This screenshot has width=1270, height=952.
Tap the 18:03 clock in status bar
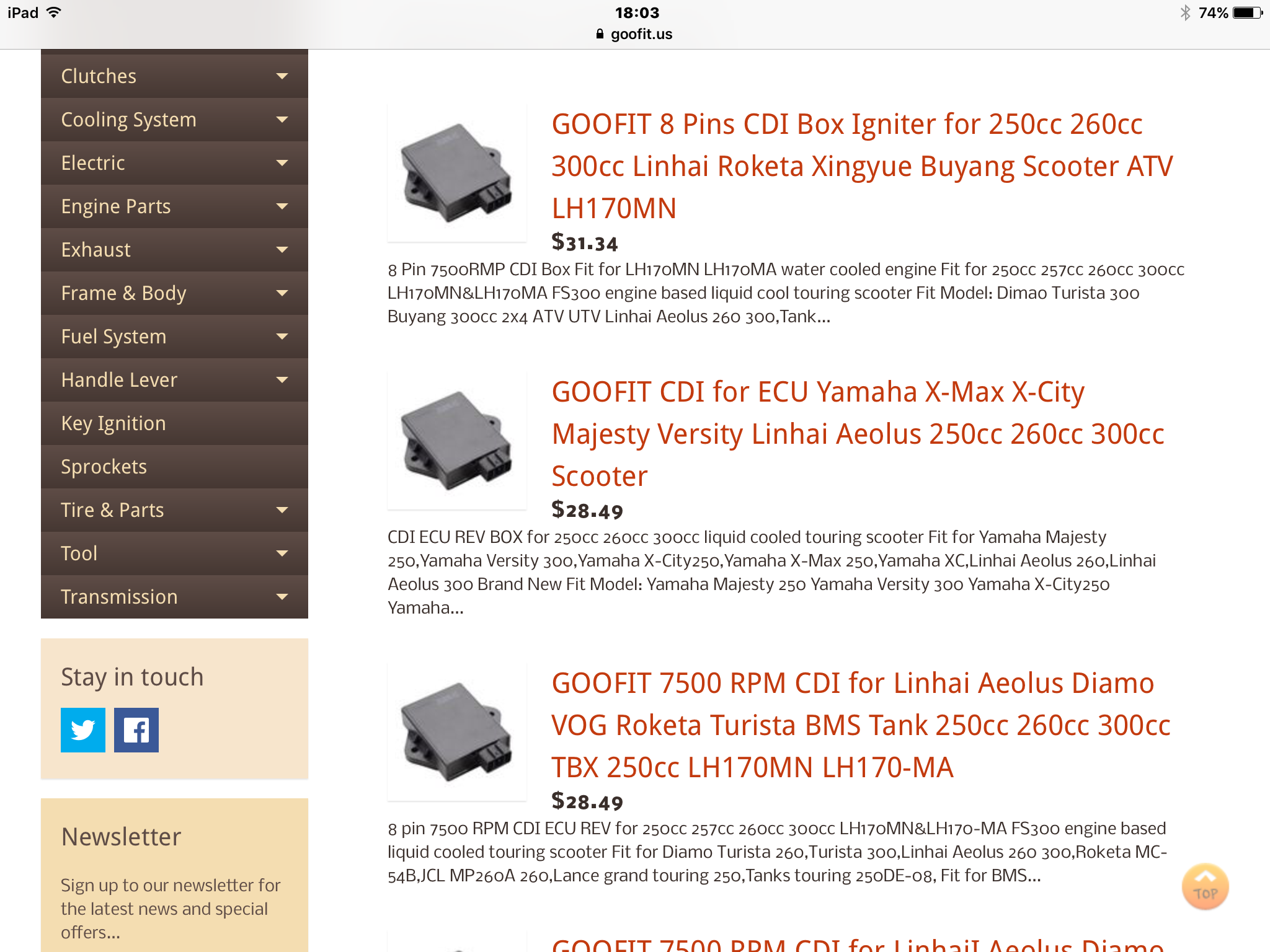(x=637, y=13)
